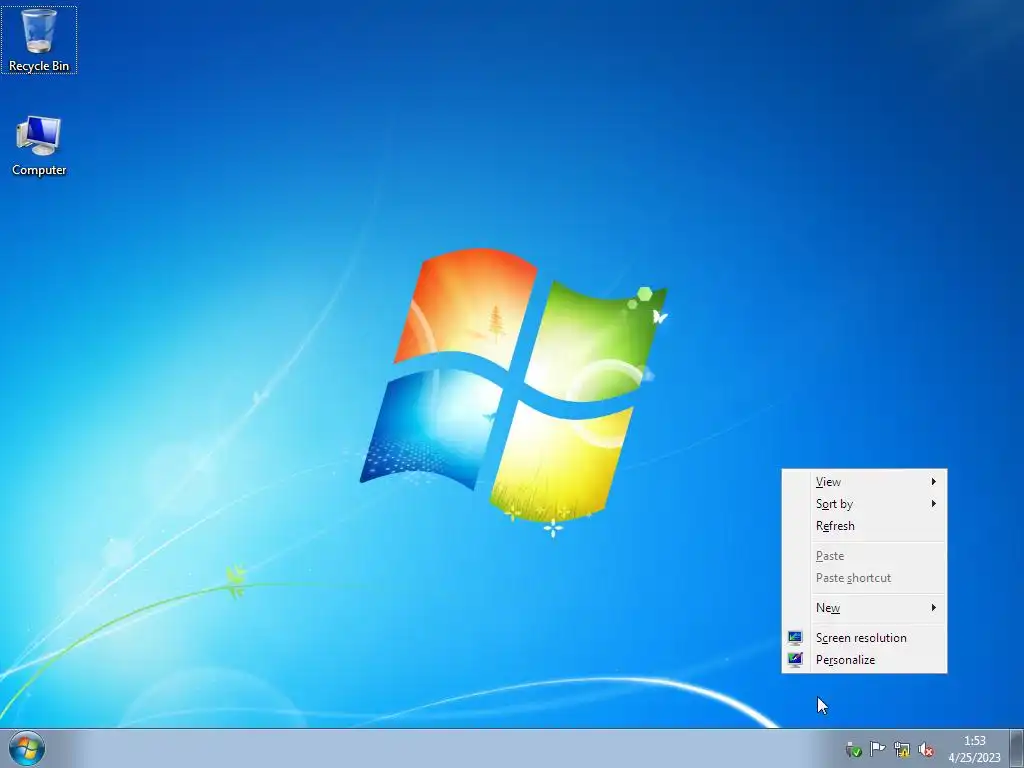Expand the Sort by submenu
Image resolution: width=1024 pixels, height=768 pixels.
click(864, 504)
